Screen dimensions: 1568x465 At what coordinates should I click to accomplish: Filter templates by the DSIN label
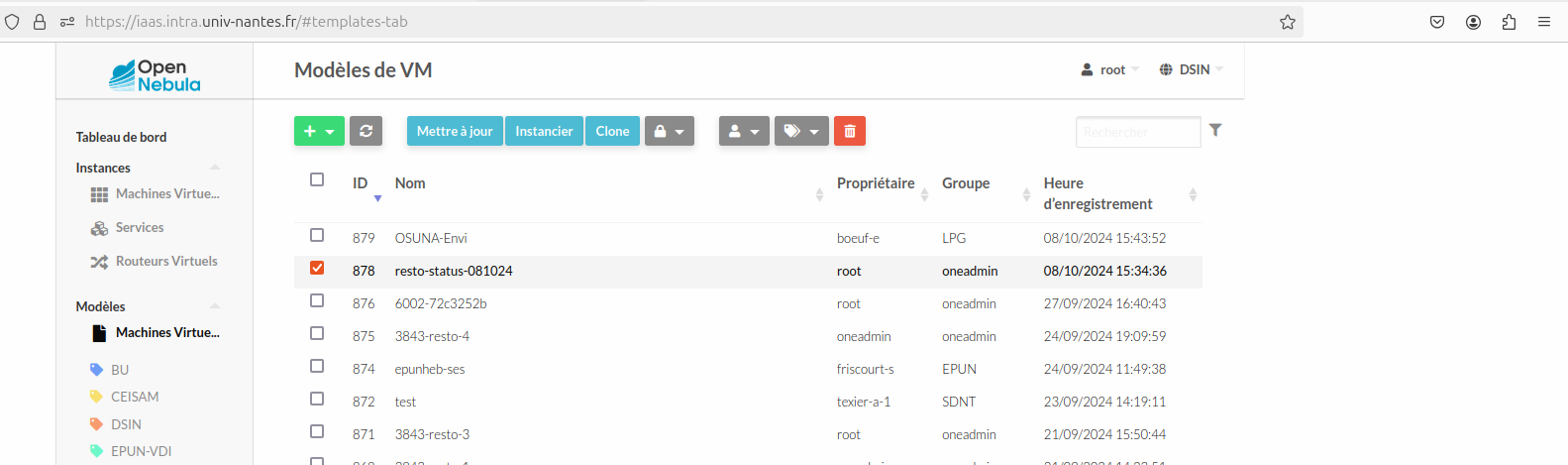[x=126, y=424]
